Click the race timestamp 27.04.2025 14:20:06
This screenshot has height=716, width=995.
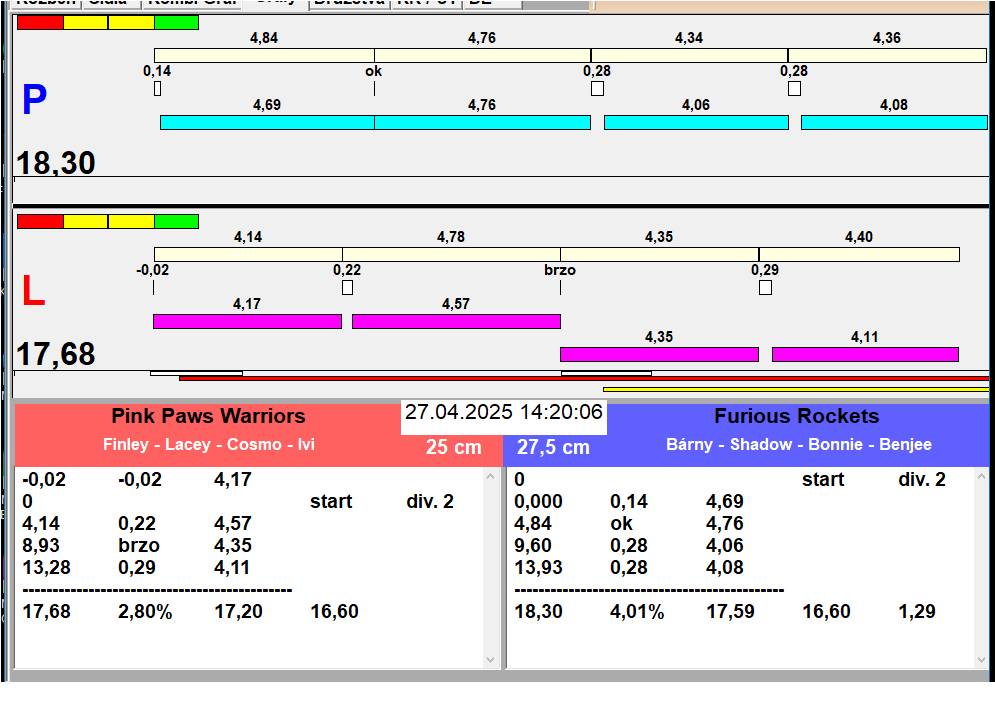[x=503, y=413]
